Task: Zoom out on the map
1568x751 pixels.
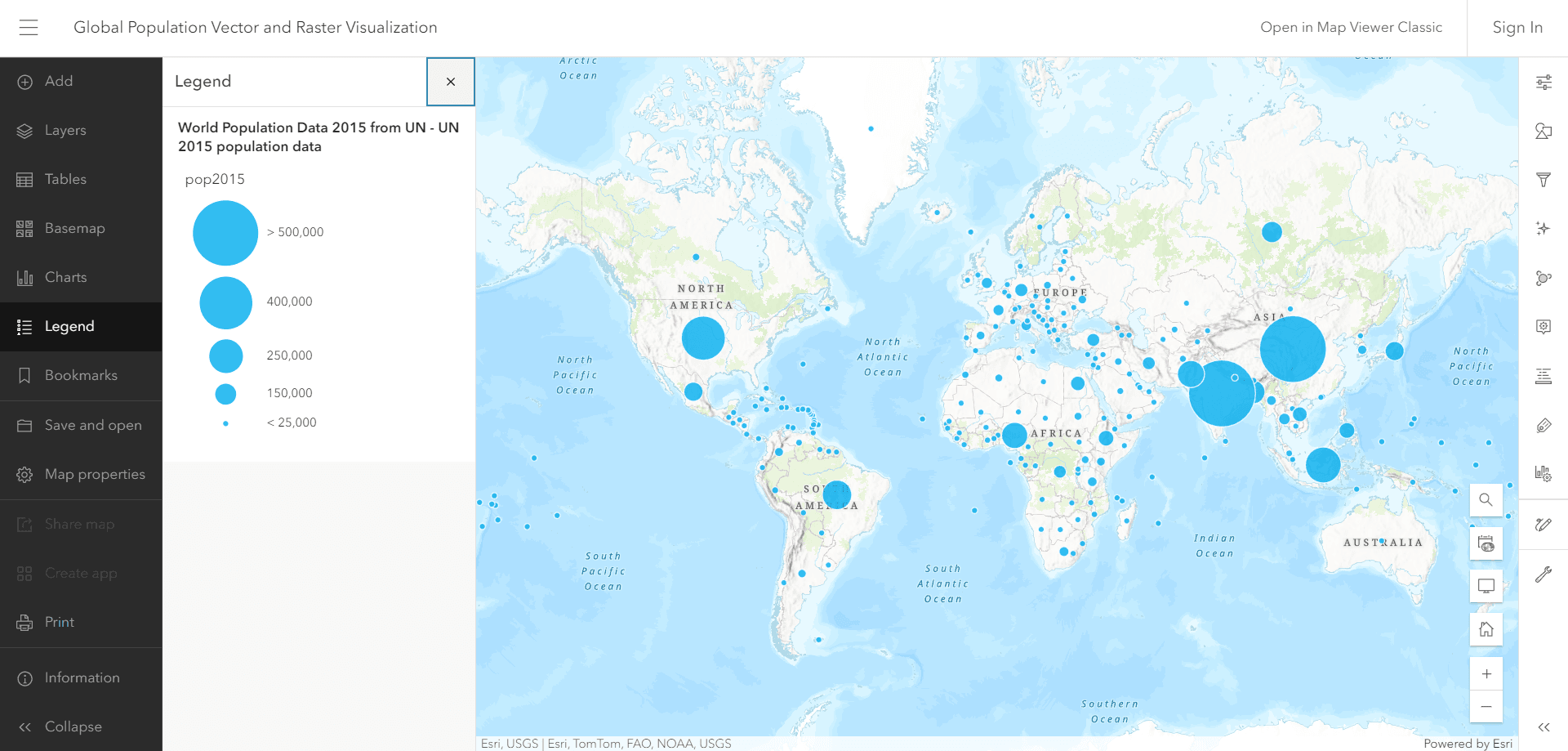Action: point(1486,707)
